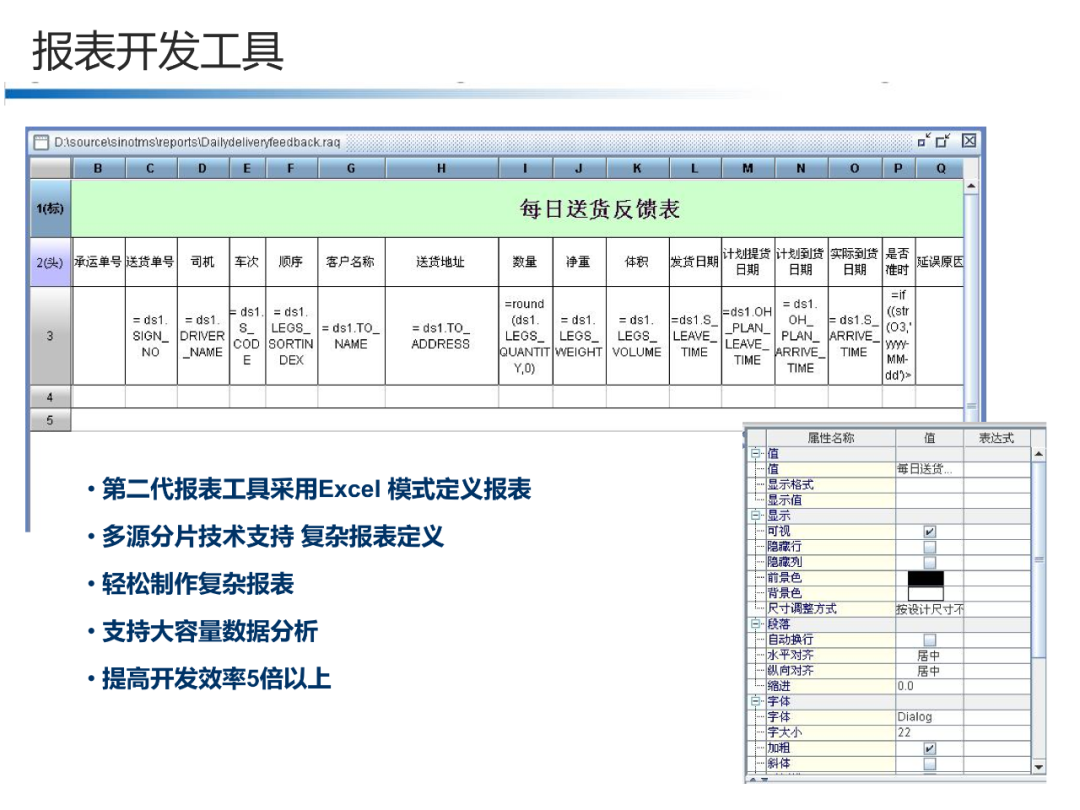Select header cell 延误原因

(939, 262)
